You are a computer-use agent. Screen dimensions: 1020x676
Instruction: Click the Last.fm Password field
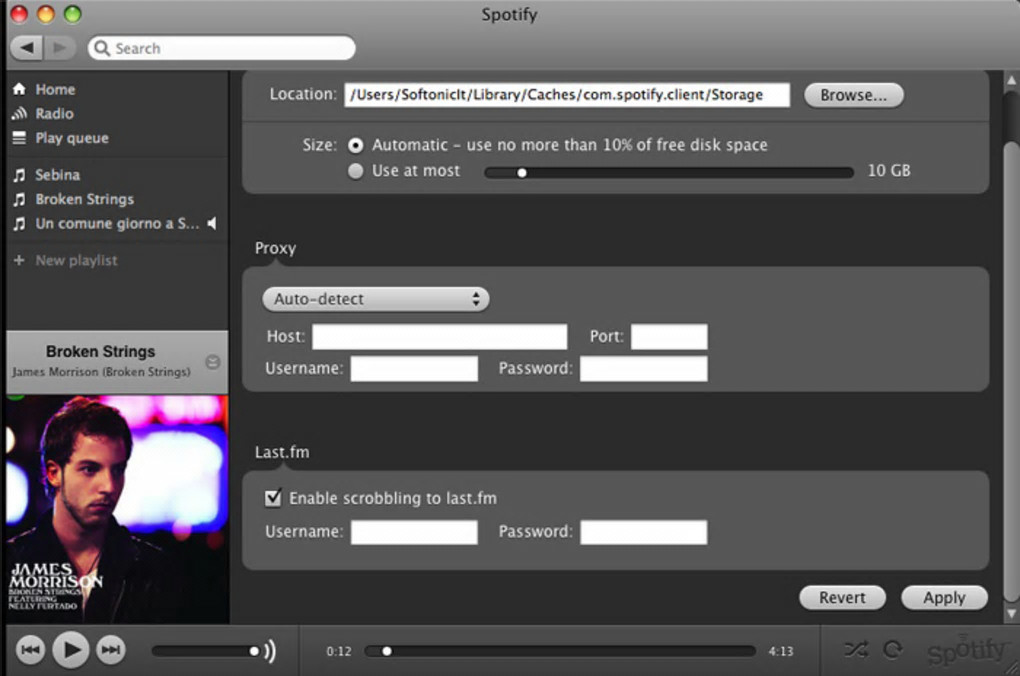(643, 532)
